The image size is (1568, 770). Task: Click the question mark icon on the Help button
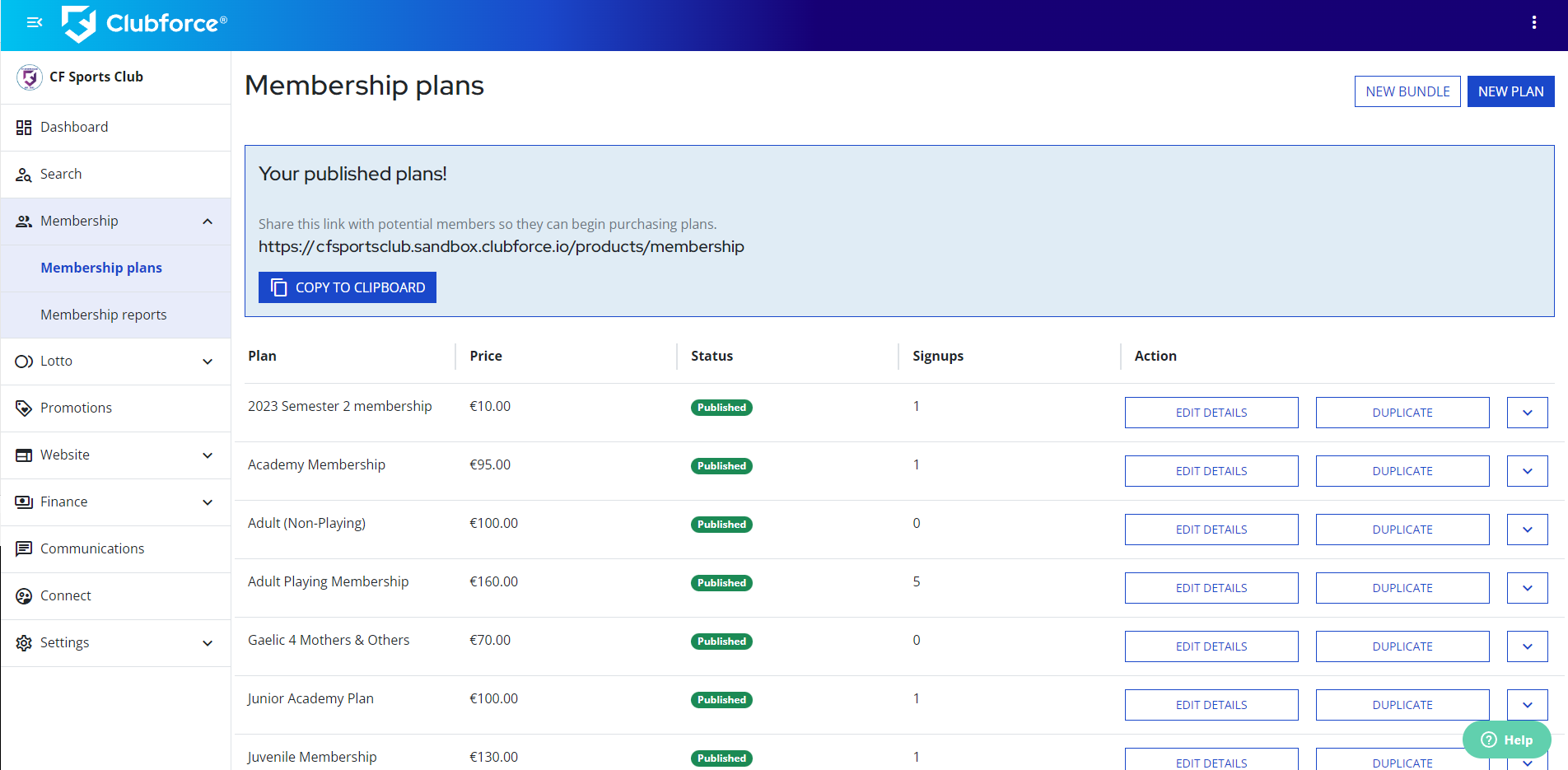coord(1489,740)
